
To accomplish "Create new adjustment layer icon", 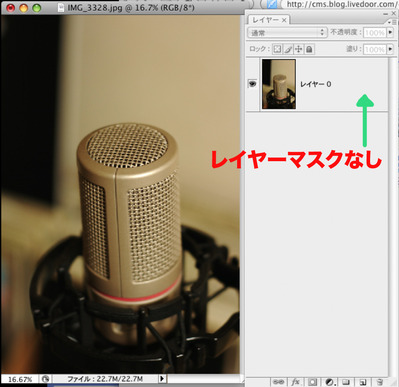I will pos(330,382).
